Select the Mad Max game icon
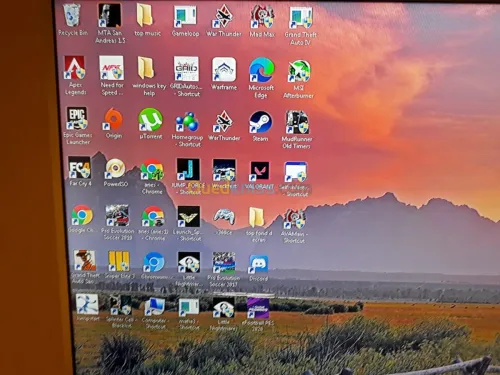The height and width of the screenshot is (375, 500). click(x=262, y=16)
